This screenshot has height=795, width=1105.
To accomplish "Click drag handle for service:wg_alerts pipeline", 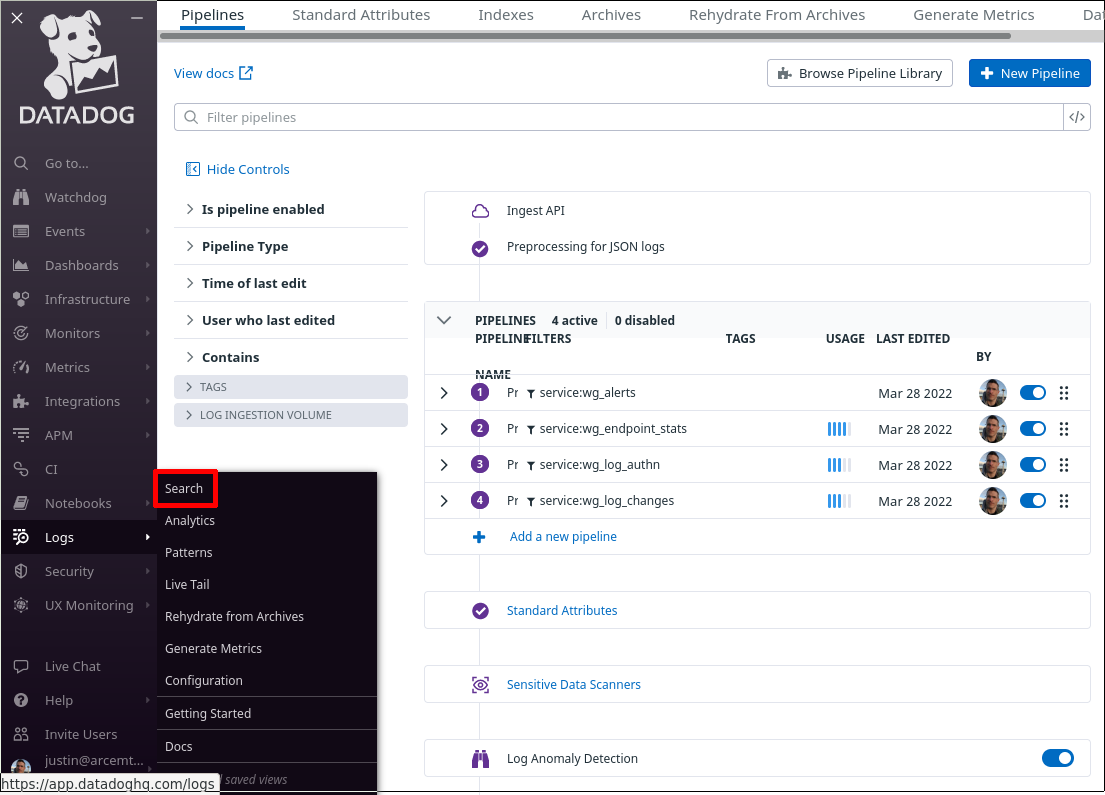I will tap(1064, 393).
